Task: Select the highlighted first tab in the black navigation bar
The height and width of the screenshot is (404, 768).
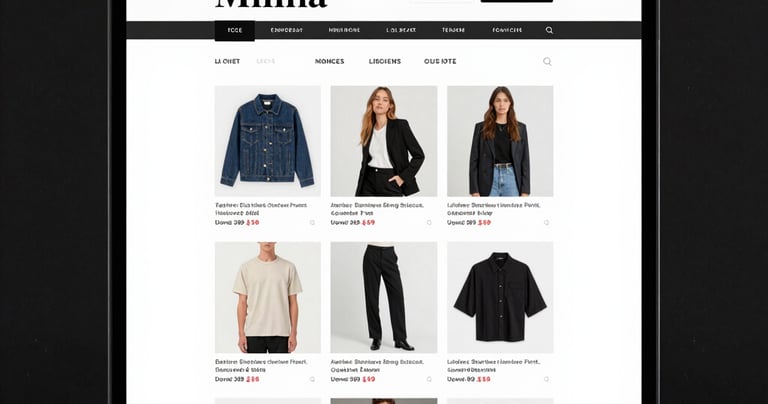Action: pos(235,30)
